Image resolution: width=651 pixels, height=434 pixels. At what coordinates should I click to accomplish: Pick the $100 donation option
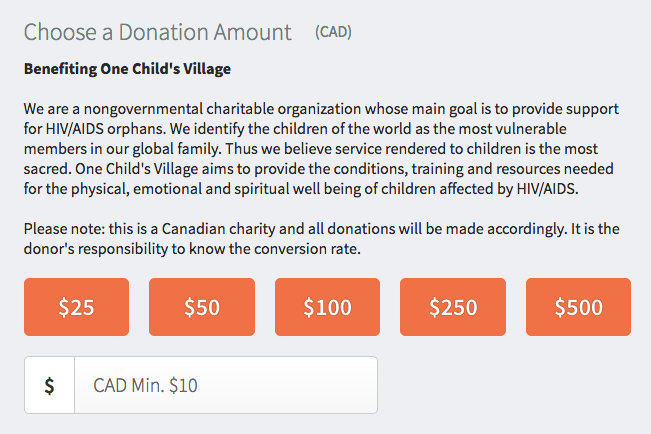(x=327, y=307)
